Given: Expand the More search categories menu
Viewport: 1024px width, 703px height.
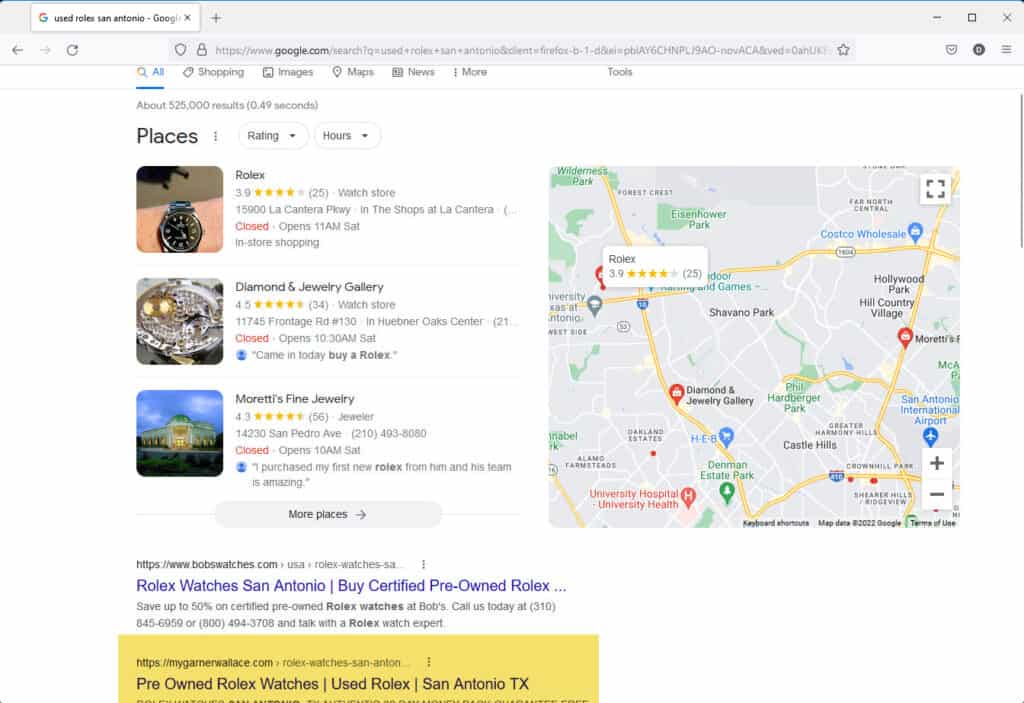Looking at the screenshot, I should pos(470,72).
